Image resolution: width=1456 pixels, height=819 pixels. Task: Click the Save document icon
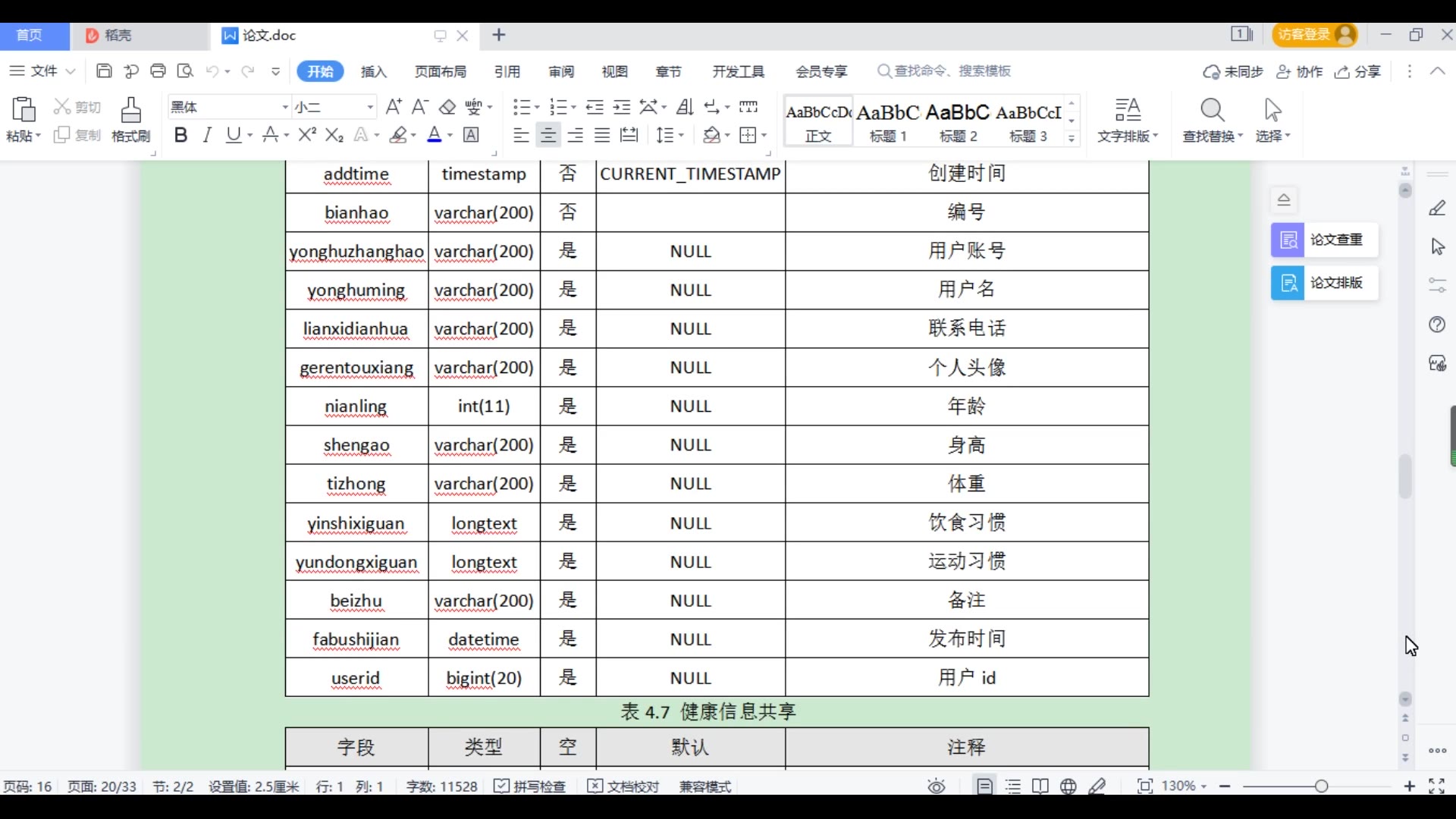(x=104, y=71)
